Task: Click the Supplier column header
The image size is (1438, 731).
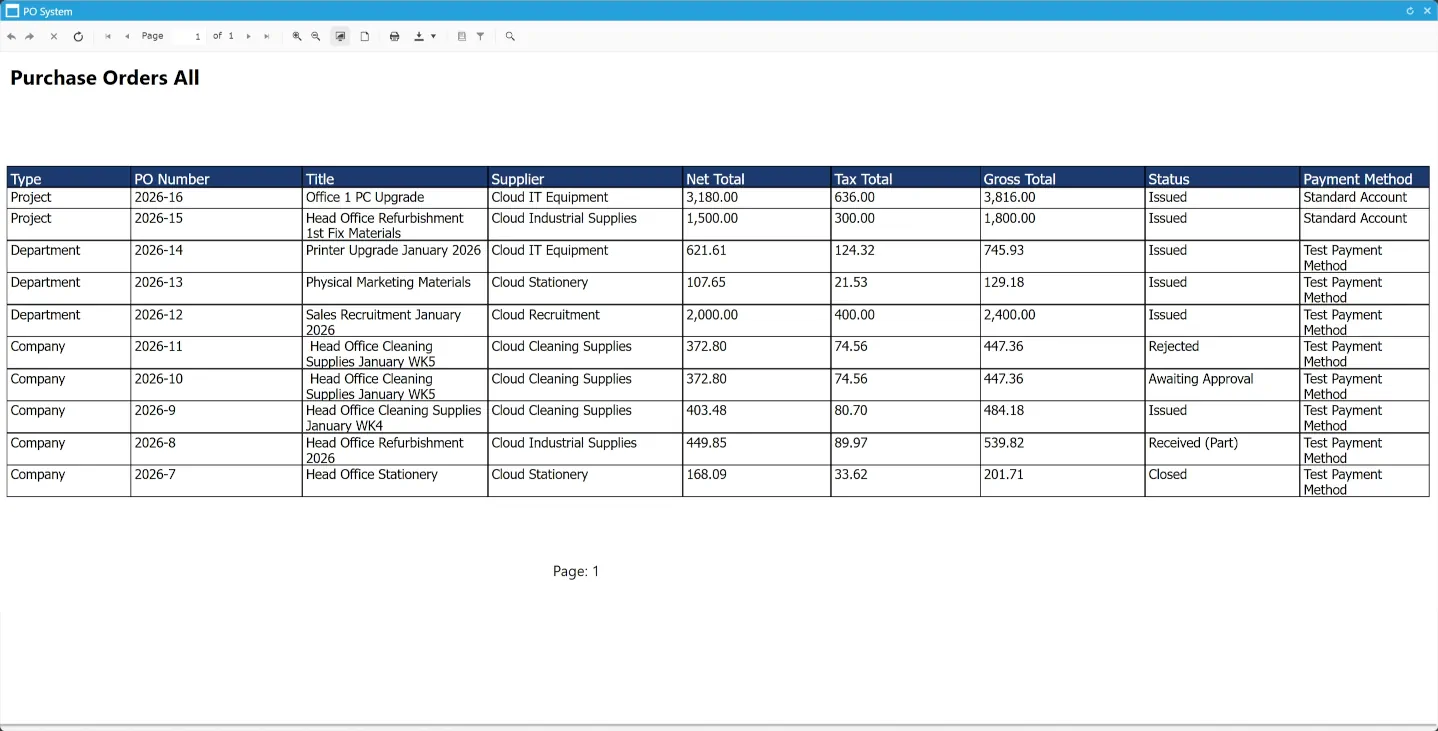Action: click(x=585, y=178)
